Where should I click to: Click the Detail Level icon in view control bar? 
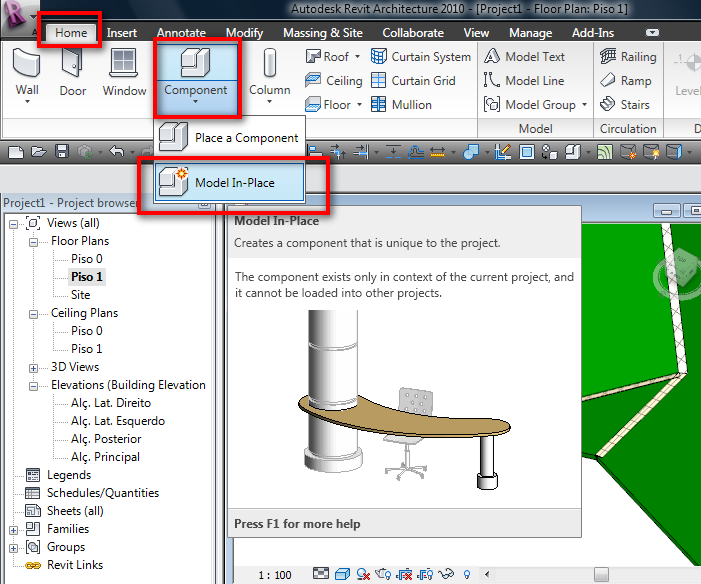pos(321,574)
